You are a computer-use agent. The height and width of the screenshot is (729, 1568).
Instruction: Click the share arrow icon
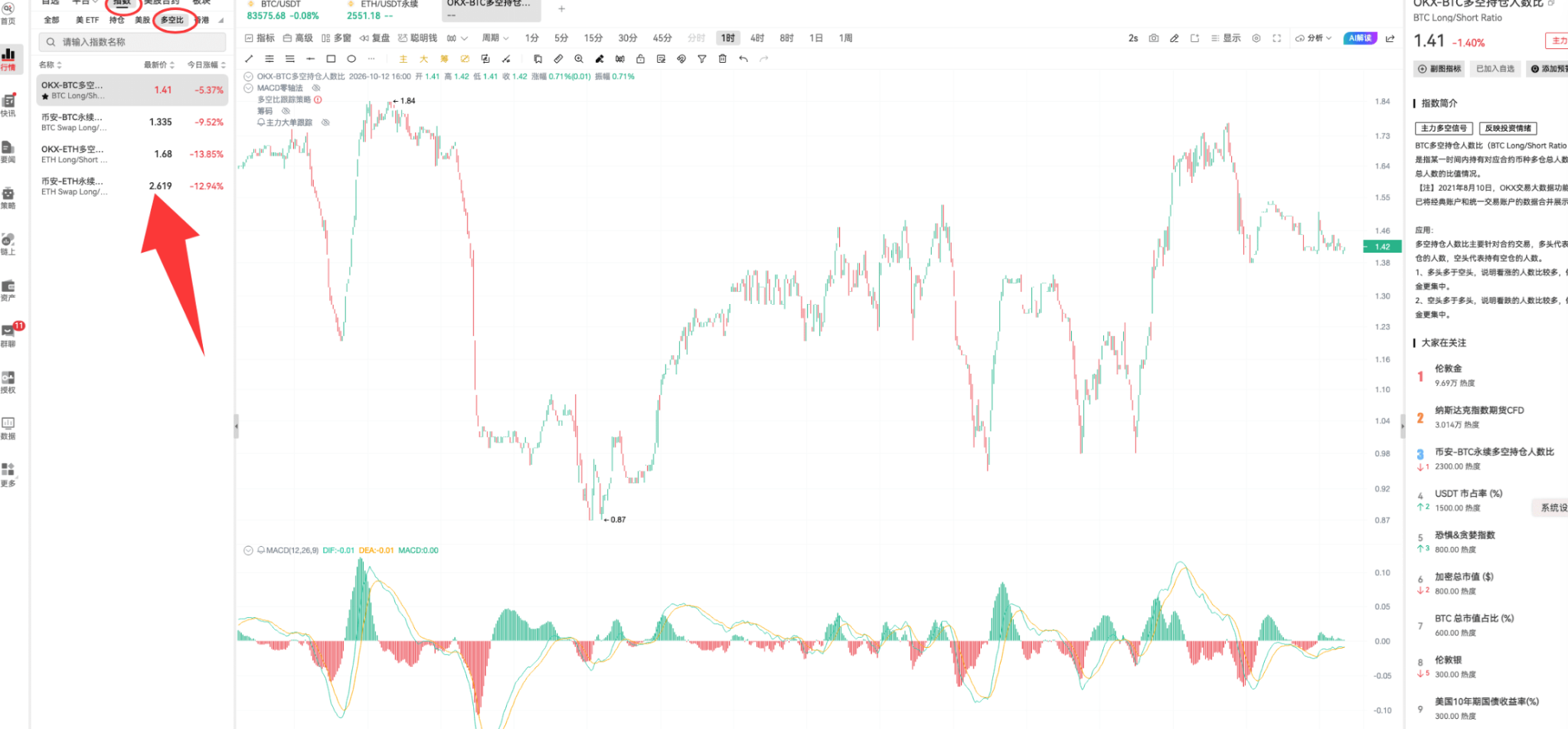click(1390, 38)
